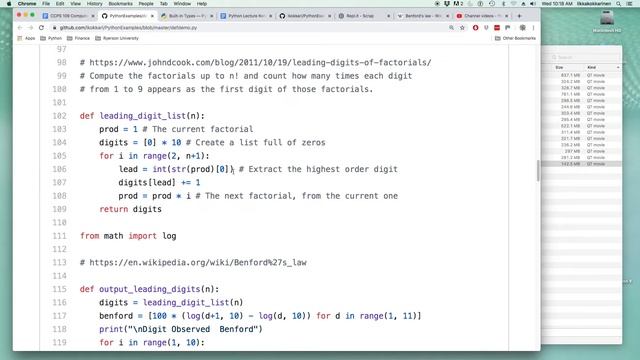Click the GitHub page vertical scrollbar thumb
640x360 pixels.
538,170
